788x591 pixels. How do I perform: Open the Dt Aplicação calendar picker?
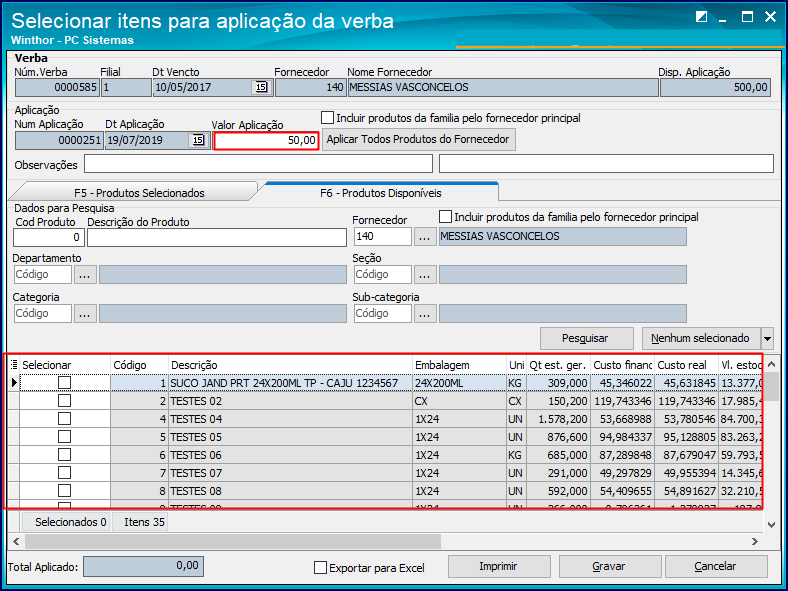(199, 140)
